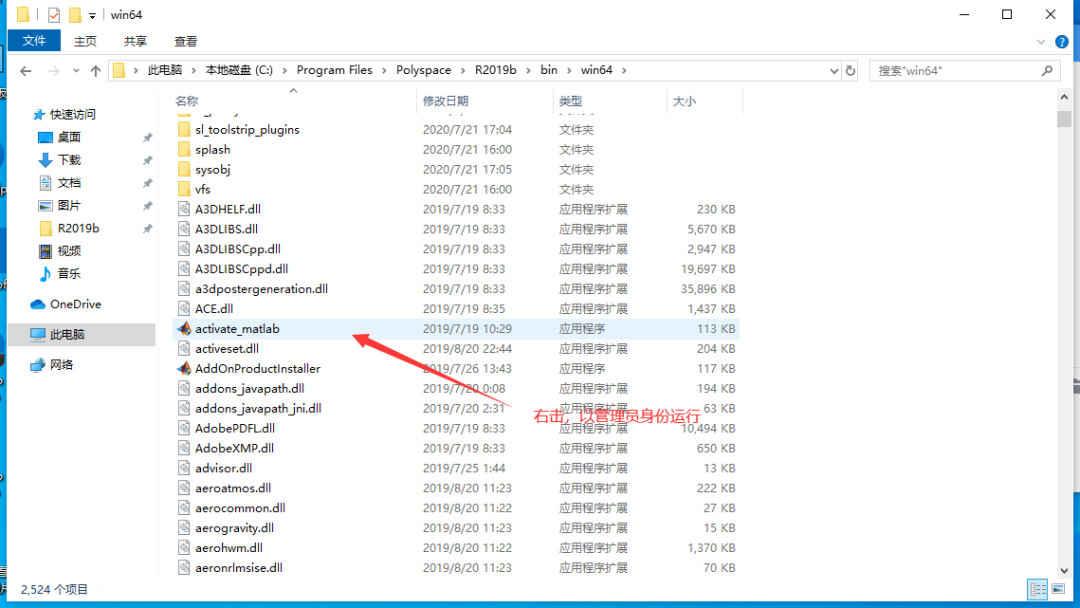The image size is (1080, 608).
Task: Expand the recent locations dropdown
Action: pyautogui.click(x=76, y=70)
